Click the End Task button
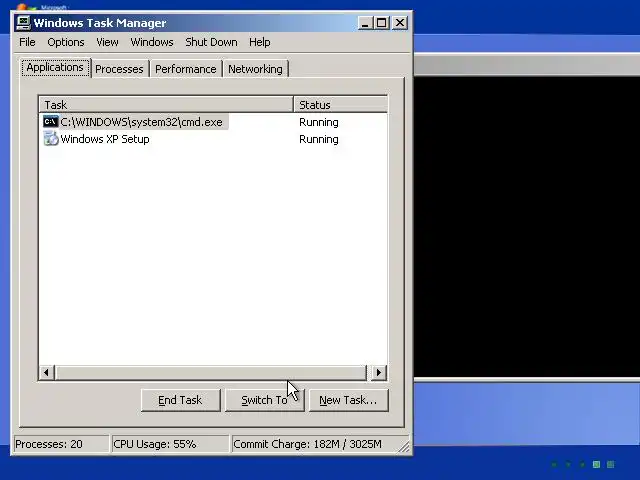The width and height of the screenshot is (640, 480). (180, 400)
